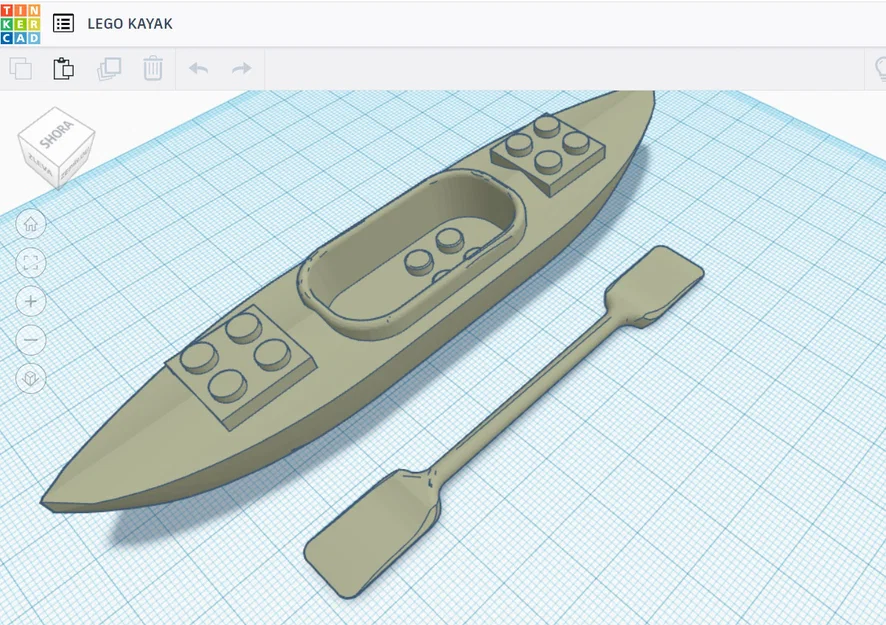
Task: Click the lightbulb show-all icon
Action: (x=880, y=69)
